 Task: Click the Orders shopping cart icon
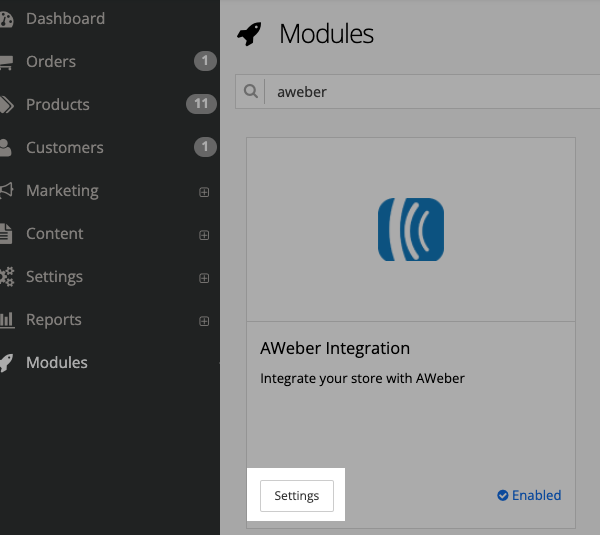click(7, 62)
